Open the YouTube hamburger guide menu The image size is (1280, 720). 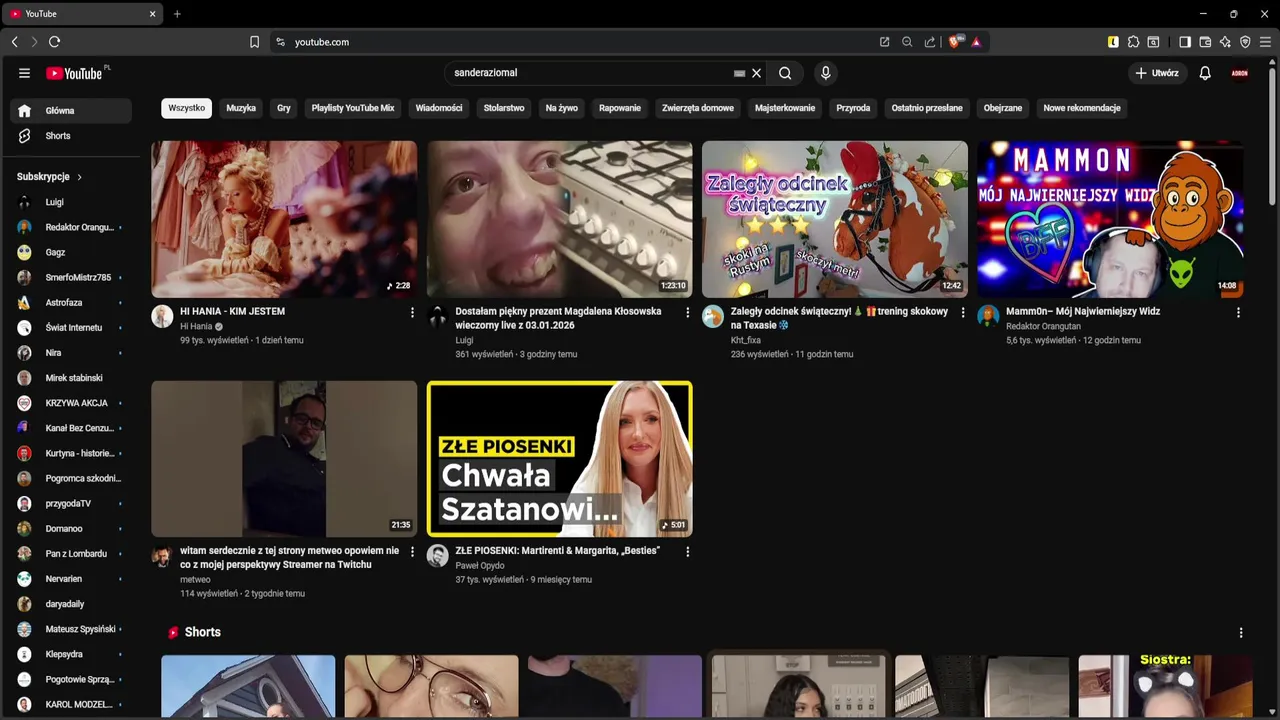[x=24, y=73]
